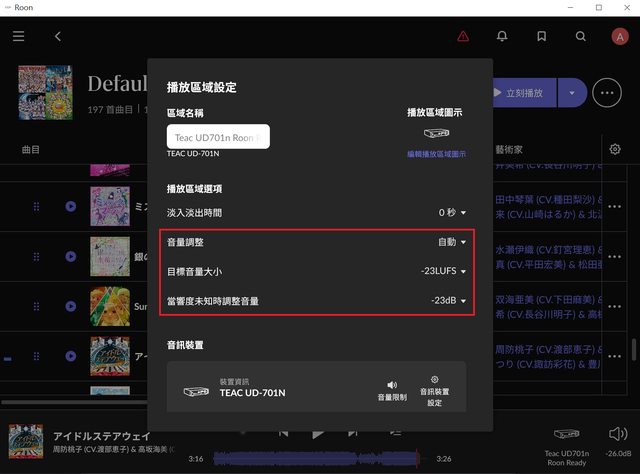Go back with the arrow icon
The width and height of the screenshot is (640, 474).
click(58, 36)
